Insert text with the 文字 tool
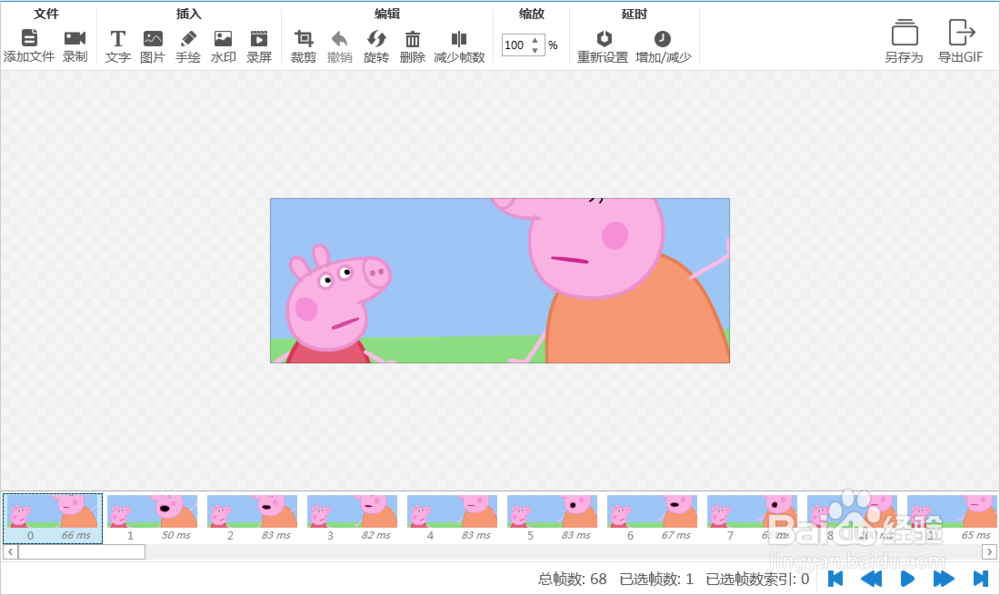Image resolution: width=1000 pixels, height=595 pixels. coord(117,39)
